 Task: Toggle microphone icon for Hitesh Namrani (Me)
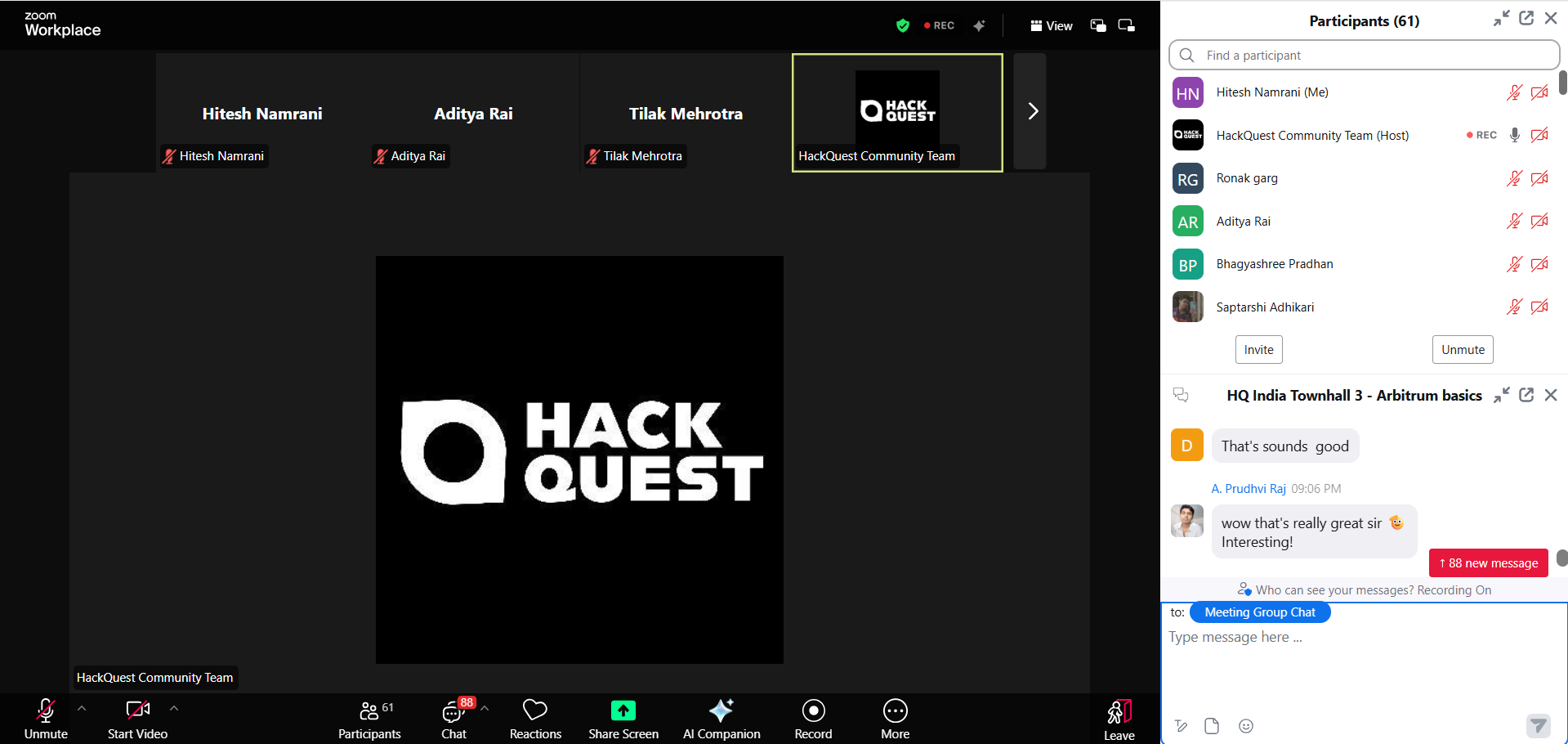(1514, 92)
